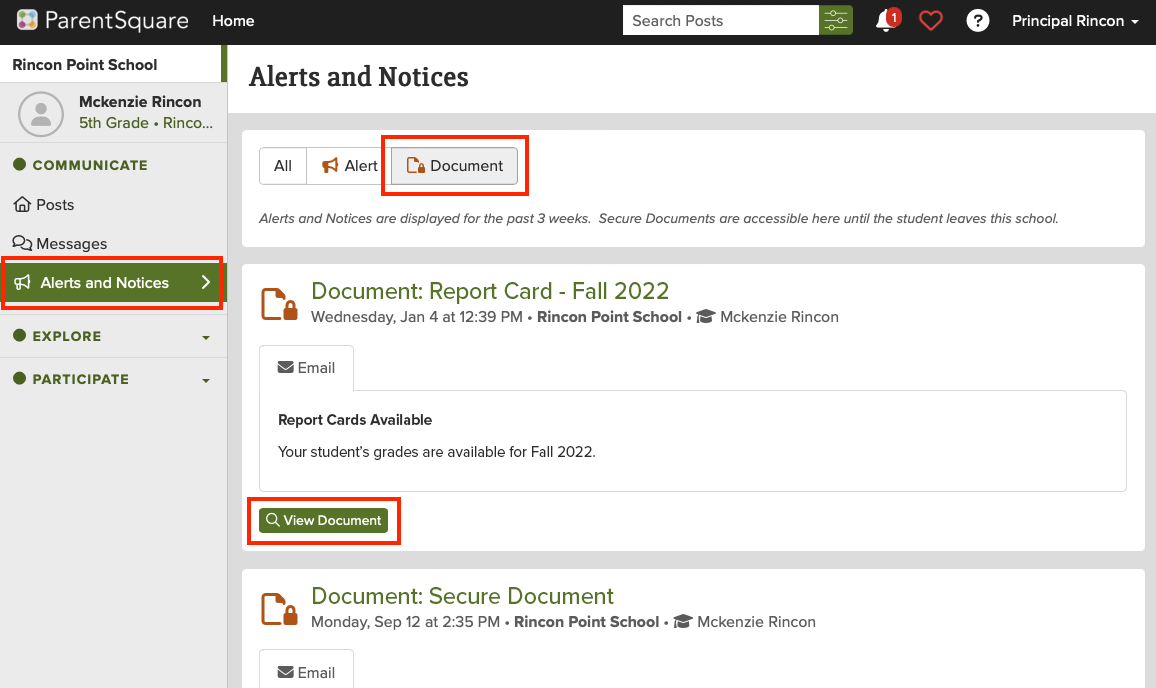Click Mckenzie Rincon's profile avatar icon
This screenshot has height=688, width=1156.
41,114
